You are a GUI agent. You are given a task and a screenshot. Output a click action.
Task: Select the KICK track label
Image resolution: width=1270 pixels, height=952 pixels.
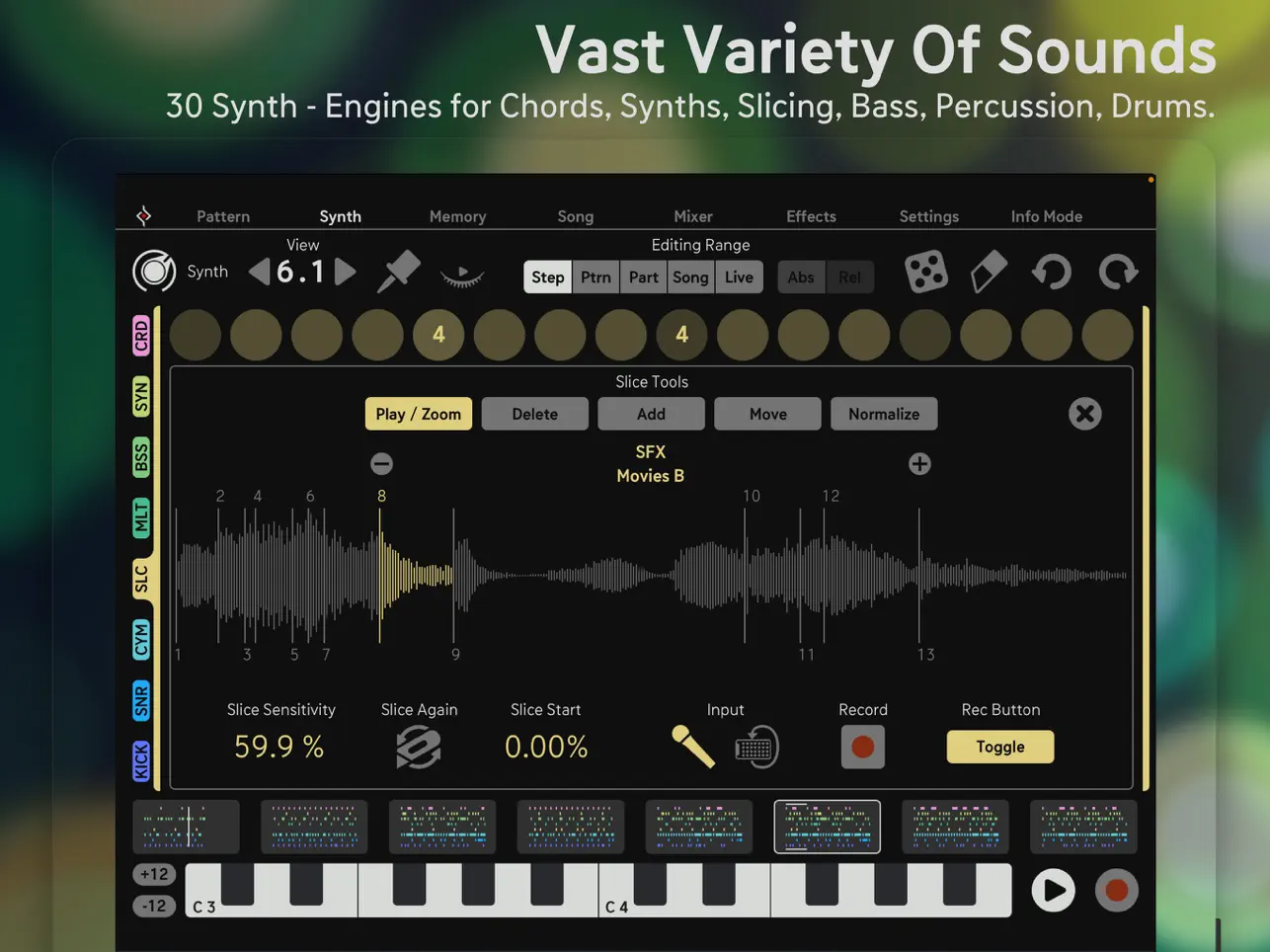click(141, 761)
